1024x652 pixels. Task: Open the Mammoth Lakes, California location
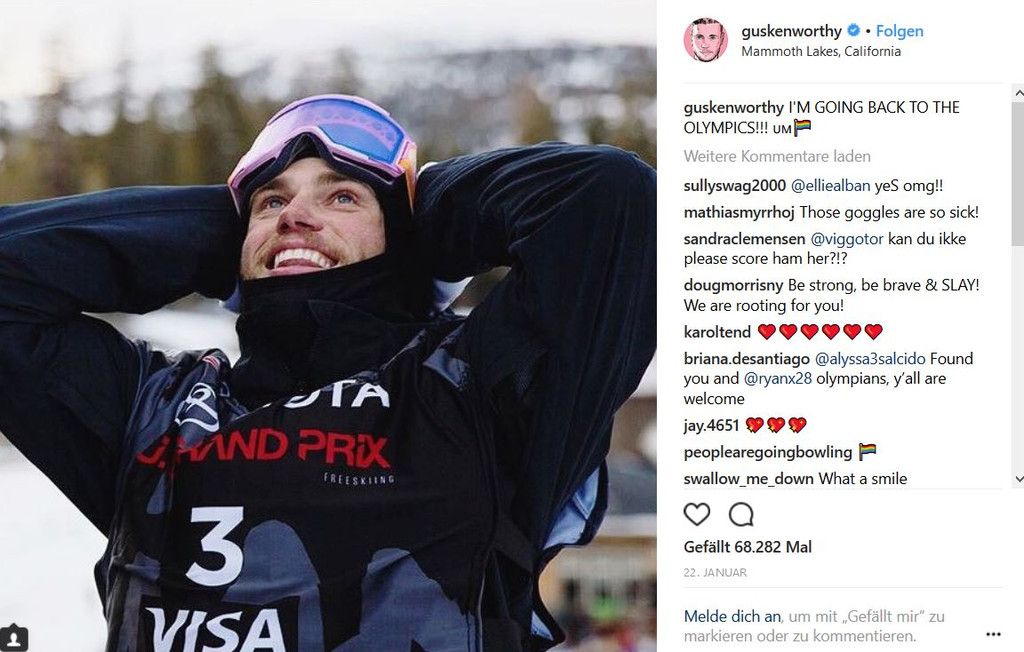(x=821, y=51)
